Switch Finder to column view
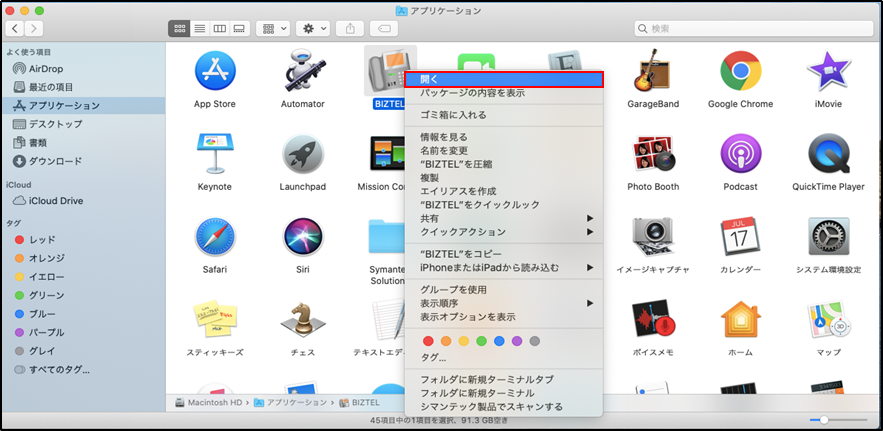The height and width of the screenshot is (431, 883). [220, 29]
